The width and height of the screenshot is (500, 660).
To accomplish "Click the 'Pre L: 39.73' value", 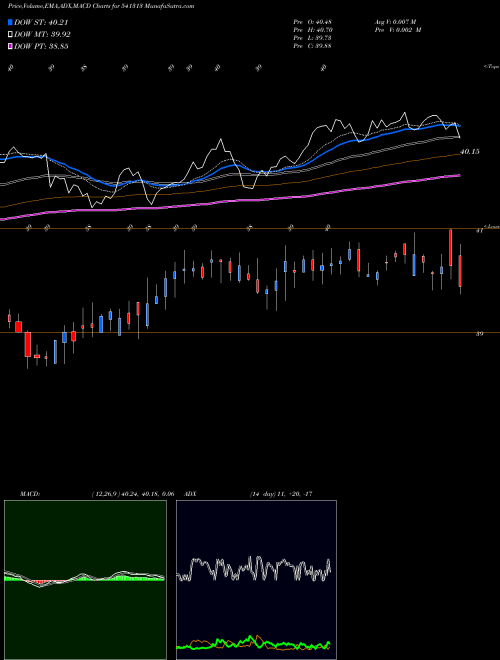I will pos(312,37).
